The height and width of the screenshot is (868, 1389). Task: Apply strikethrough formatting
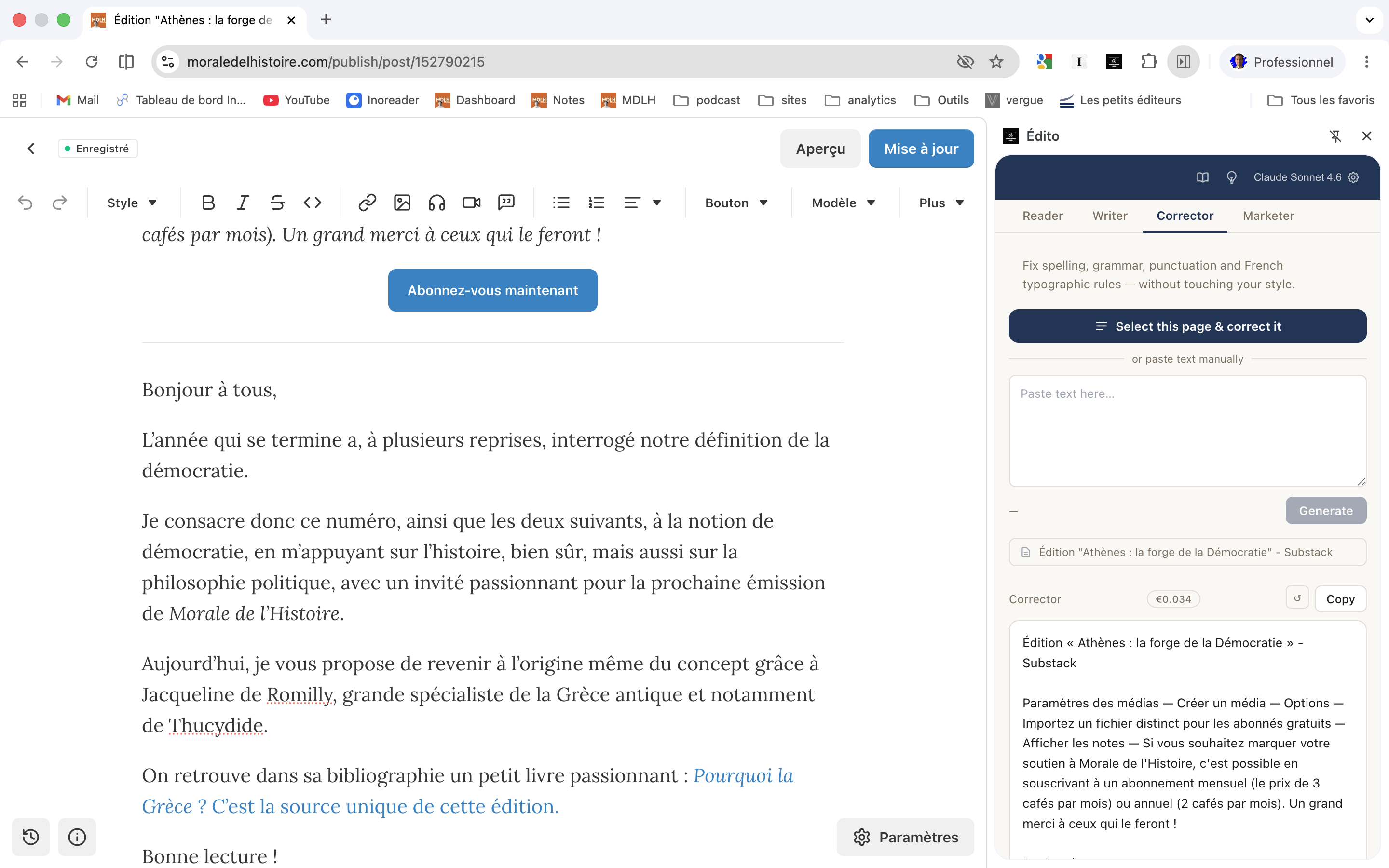point(277,203)
